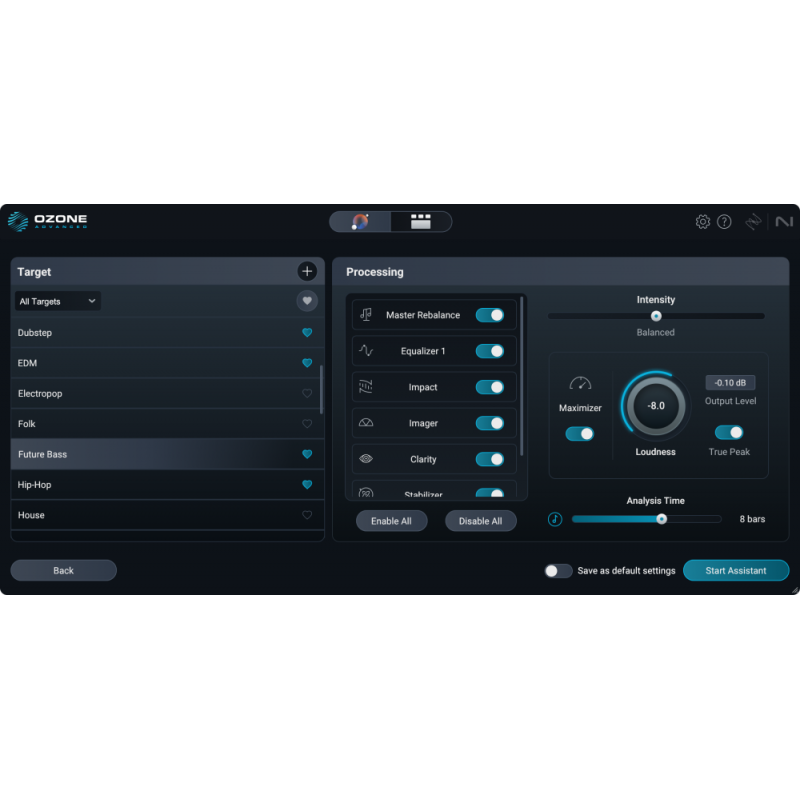800x800 pixels.
Task: Disable the Master Rebalance toggle
Action: (x=490, y=314)
